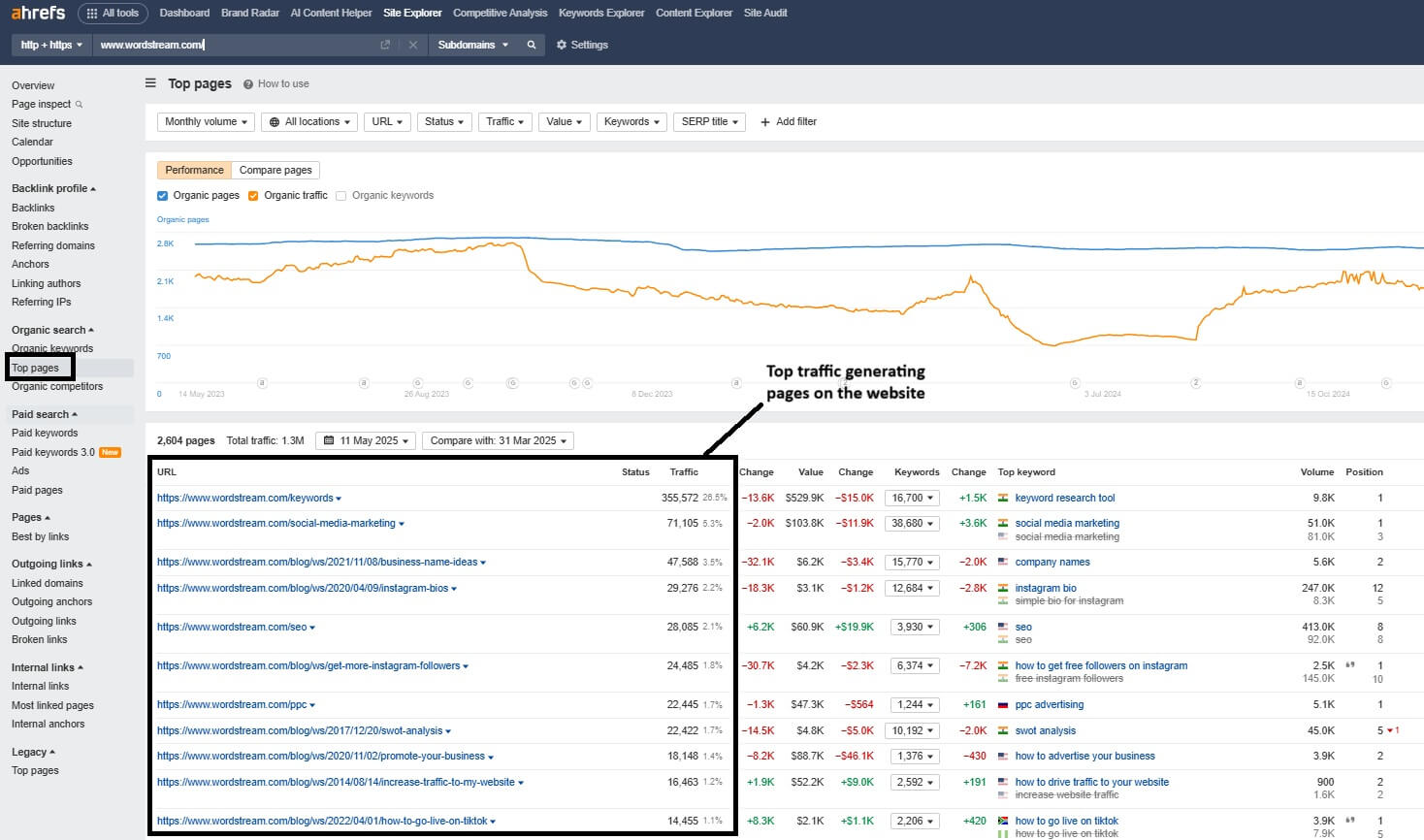Click the search magnifier button
1424x840 pixels.
click(532, 45)
